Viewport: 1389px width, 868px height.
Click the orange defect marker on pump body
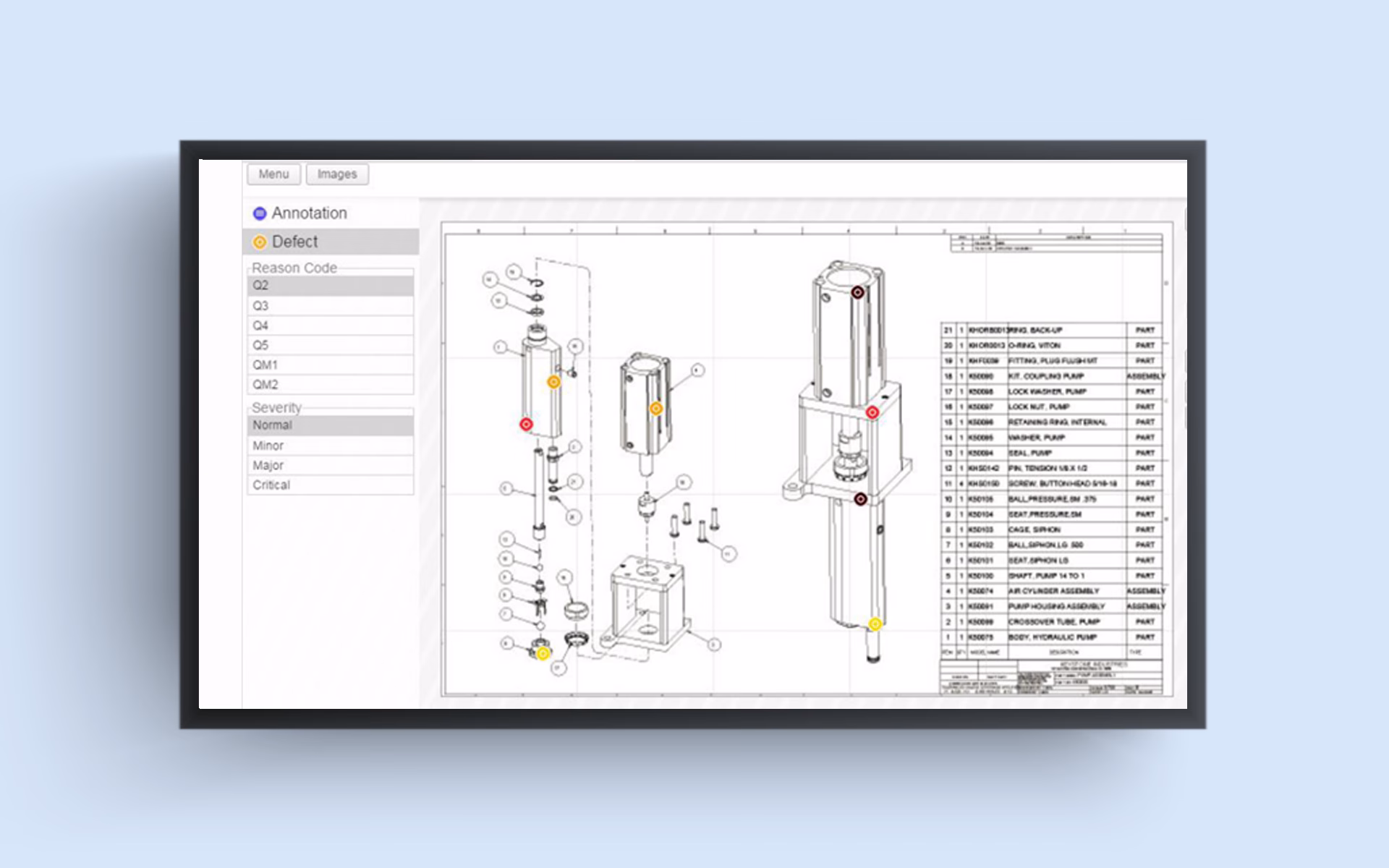tap(553, 382)
